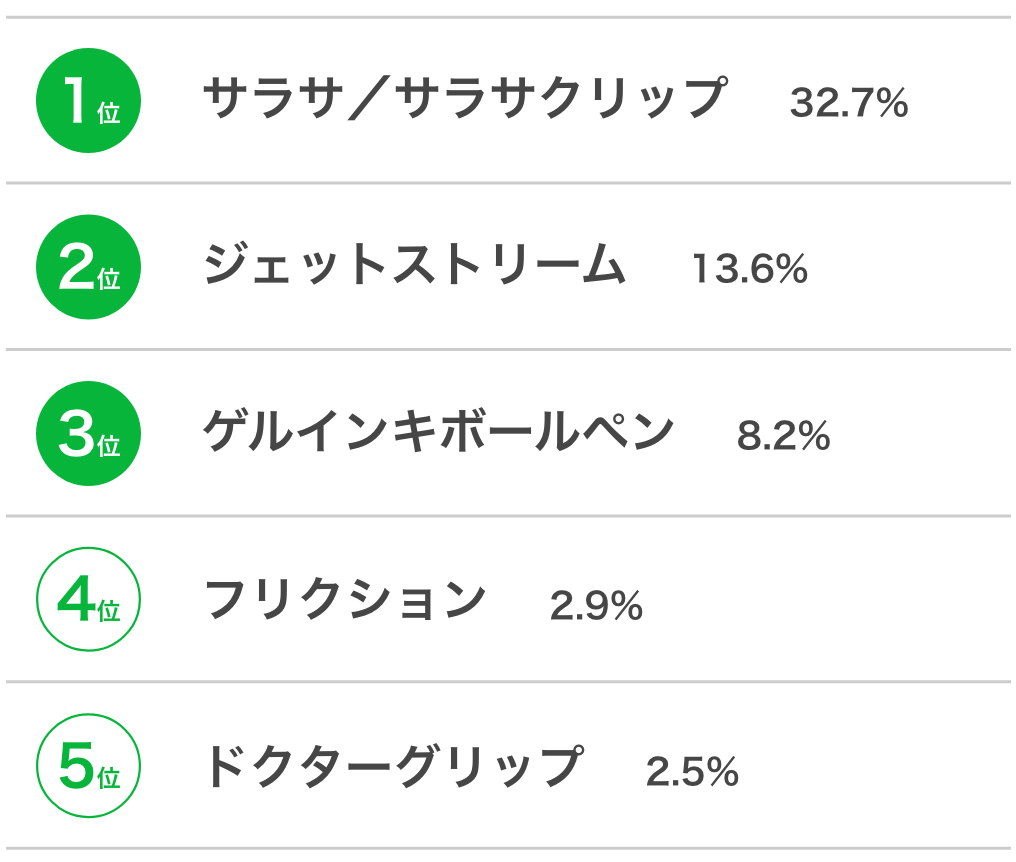Click the 2.9% percentage value

coord(596,605)
